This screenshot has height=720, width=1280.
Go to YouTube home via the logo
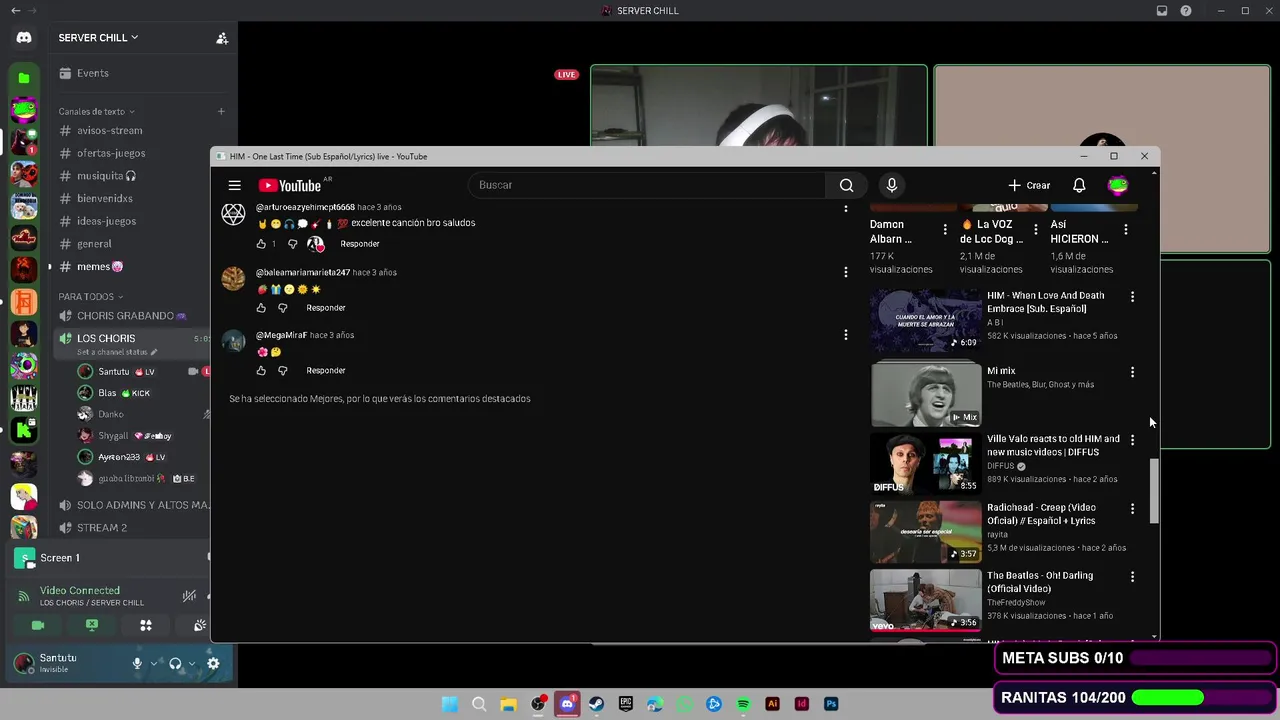(290, 185)
